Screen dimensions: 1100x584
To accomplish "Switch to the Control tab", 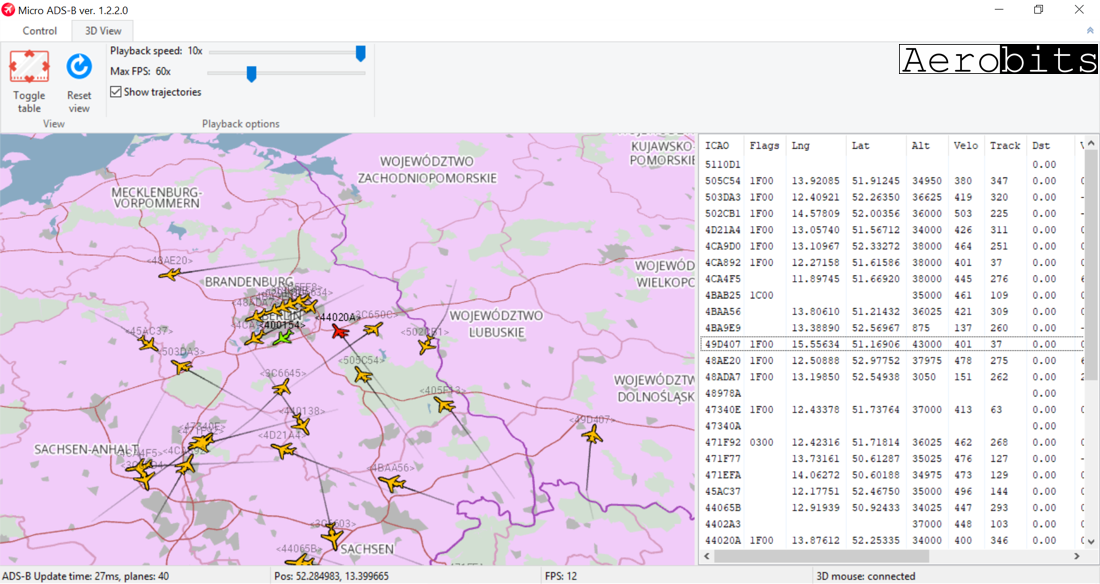I will [x=40, y=31].
